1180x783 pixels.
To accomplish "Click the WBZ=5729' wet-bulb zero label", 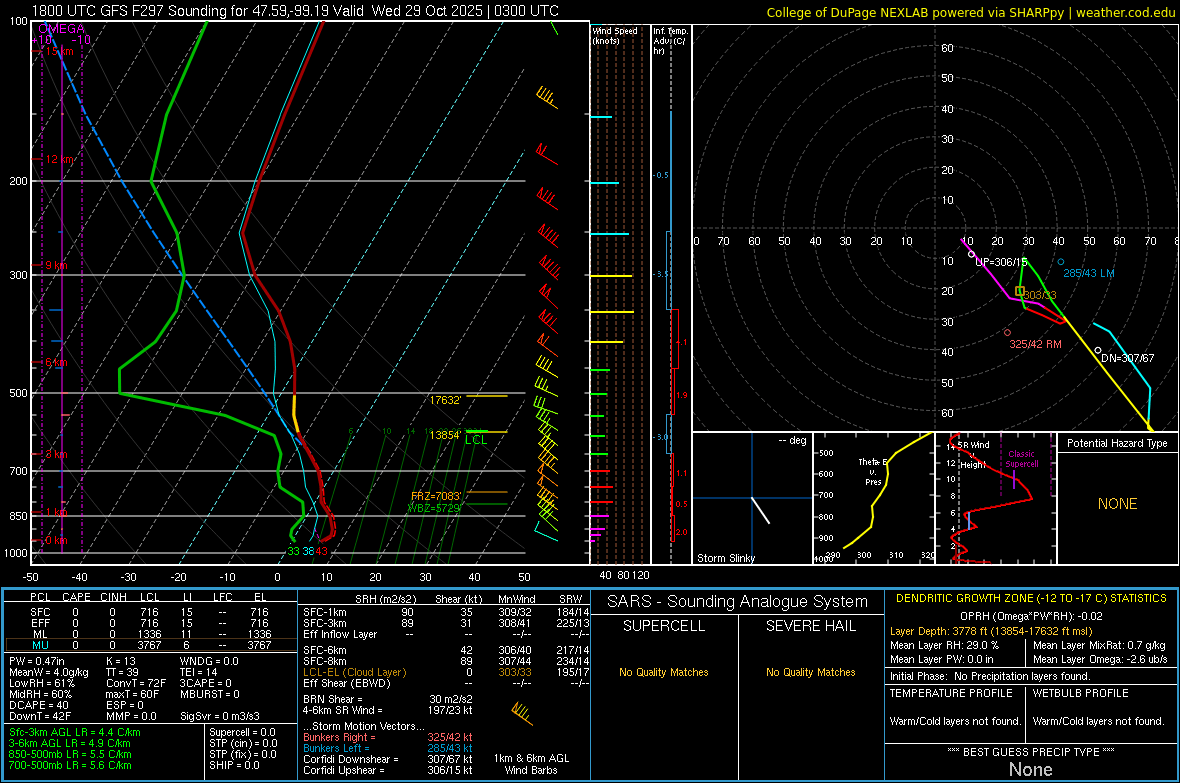I will [x=433, y=507].
